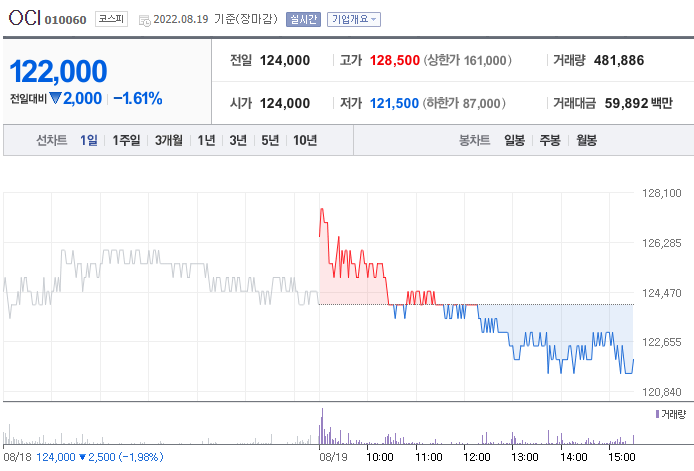Show the 3년 line chart

coord(238,140)
